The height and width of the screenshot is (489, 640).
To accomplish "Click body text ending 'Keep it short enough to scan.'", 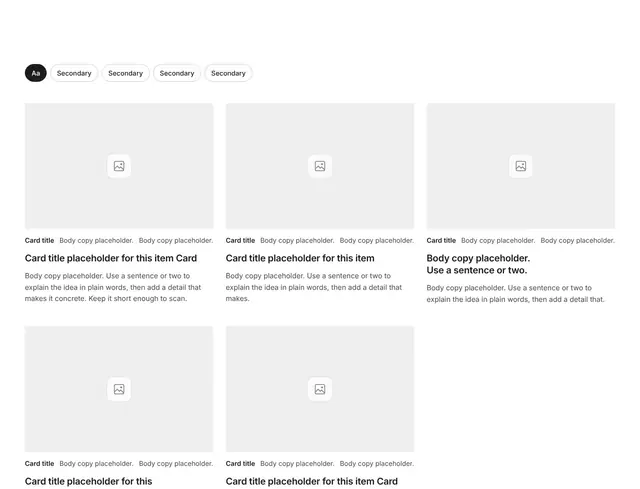I will [x=113, y=287].
